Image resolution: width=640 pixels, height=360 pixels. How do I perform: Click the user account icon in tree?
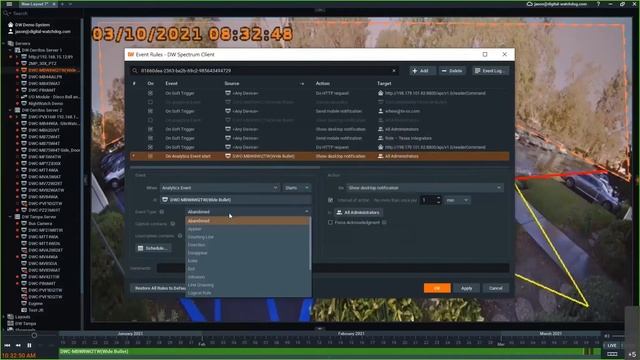point(11,31)
